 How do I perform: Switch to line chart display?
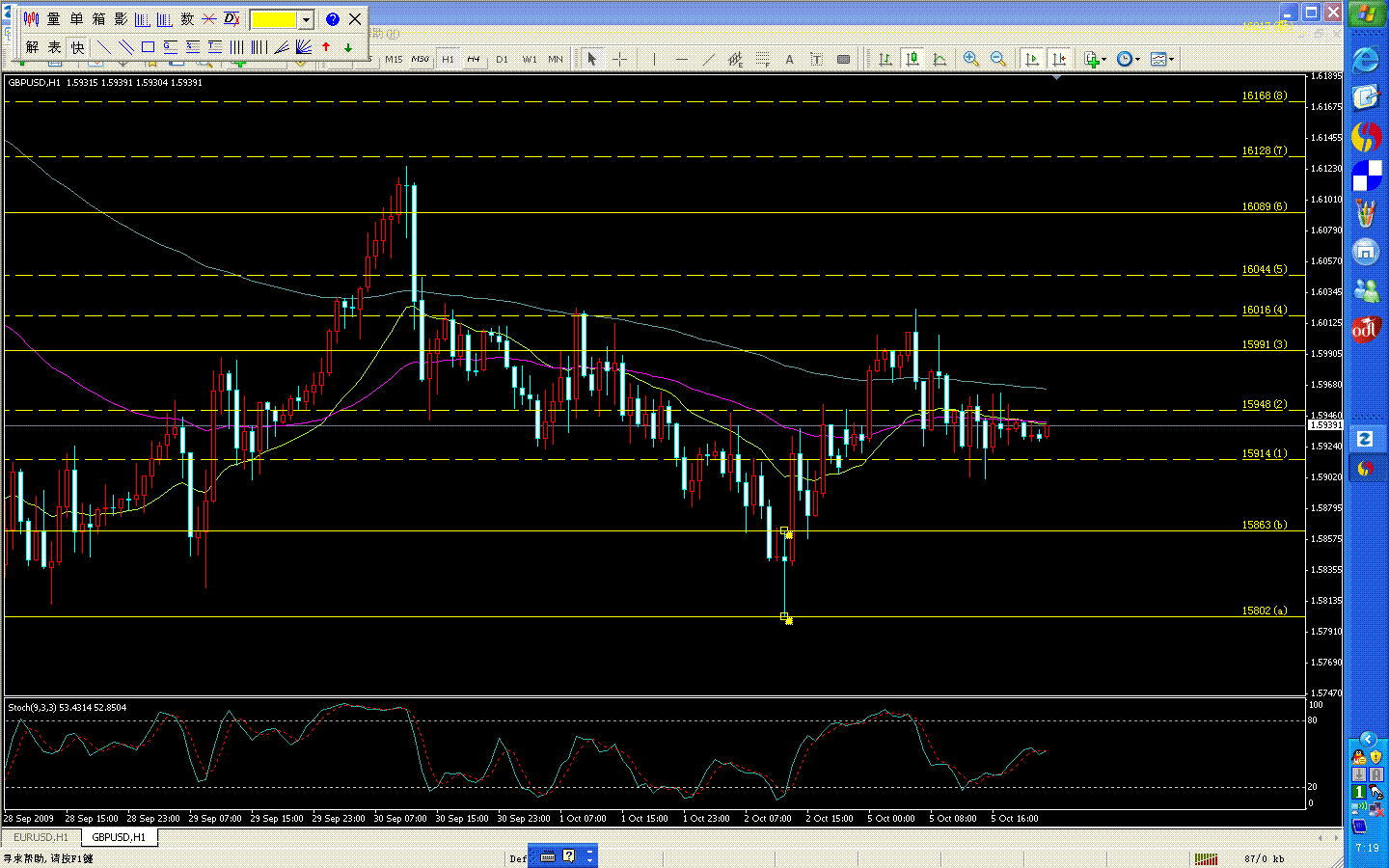pyautogui.click(x=939, y=59)
